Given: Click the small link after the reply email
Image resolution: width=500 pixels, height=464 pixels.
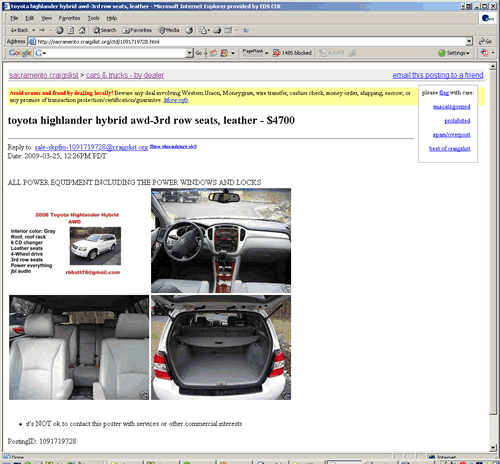Looking at the screenshot, I should [x=173, y=146].
